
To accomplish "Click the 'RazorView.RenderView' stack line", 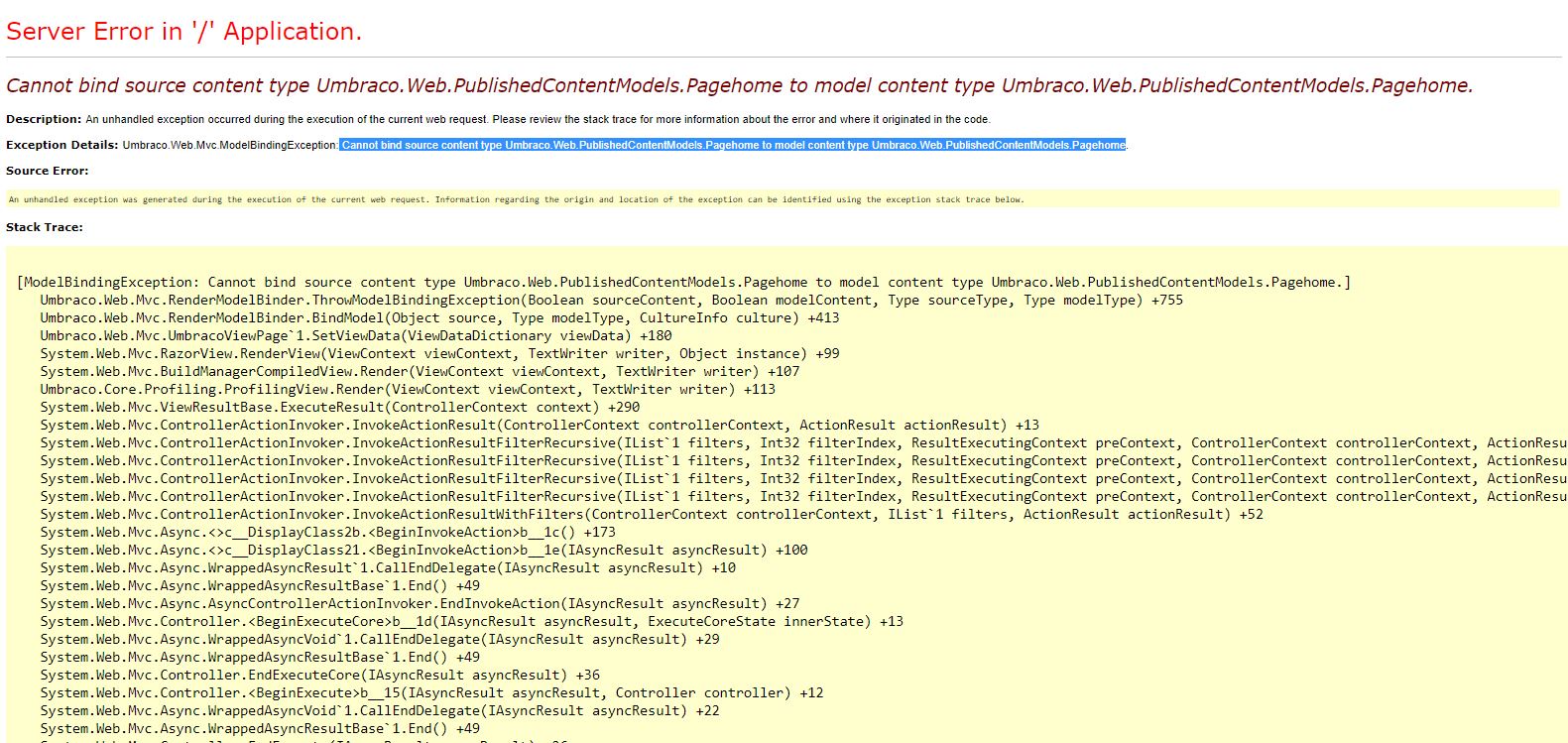I will pyautogui.click(x=439, y=354).
